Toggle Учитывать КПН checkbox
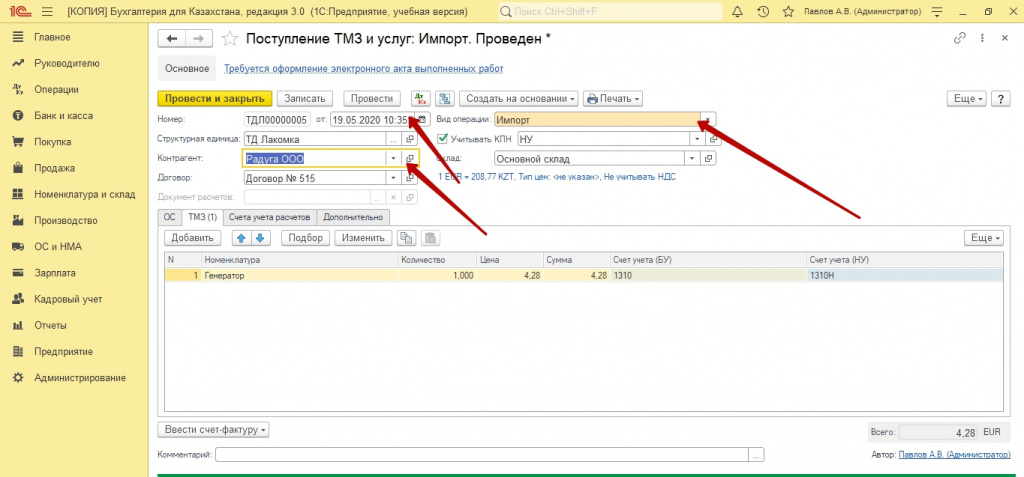Viewport: 1024px width, 477px height. click(x=443, y=139)
